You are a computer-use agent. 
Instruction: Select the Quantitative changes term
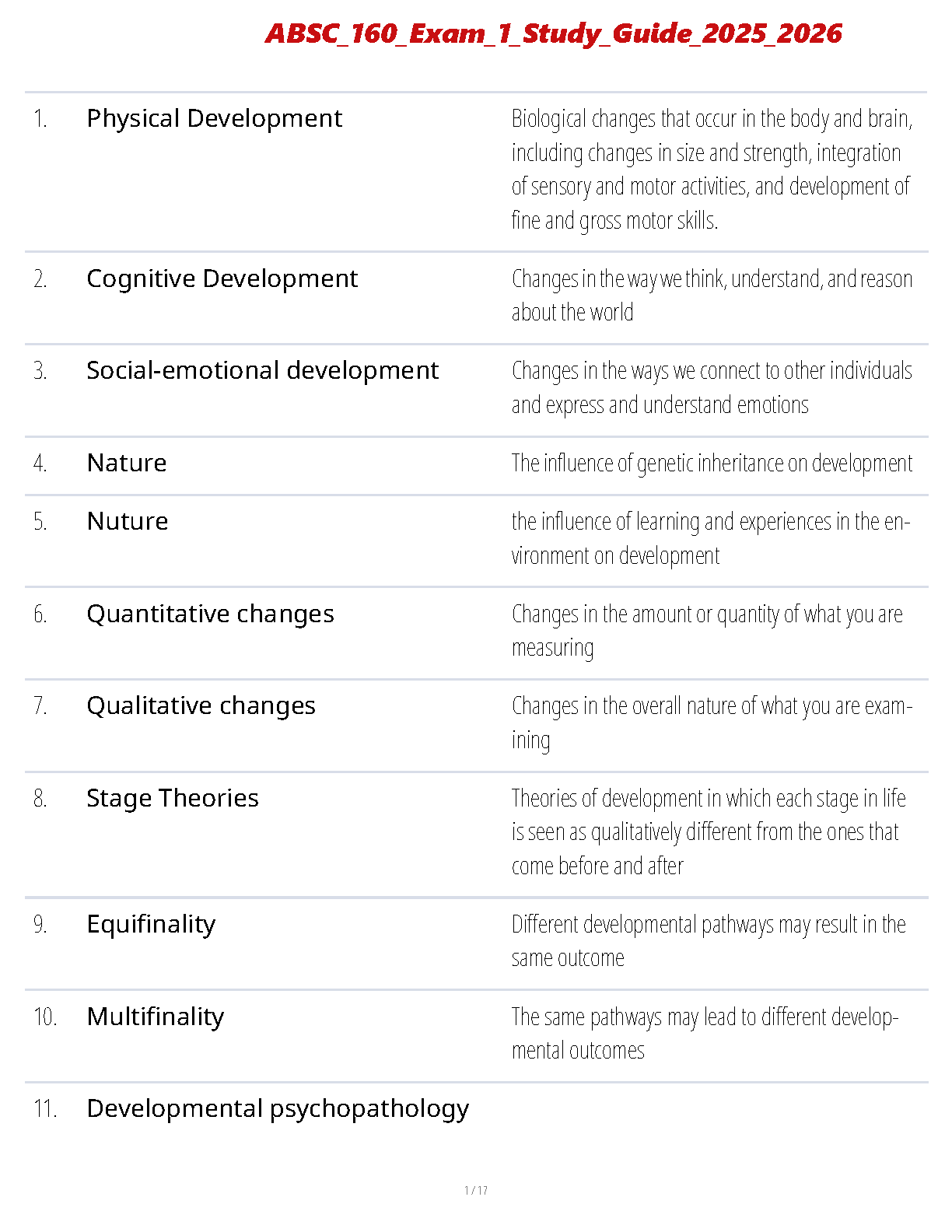click(x=210, y=614)
